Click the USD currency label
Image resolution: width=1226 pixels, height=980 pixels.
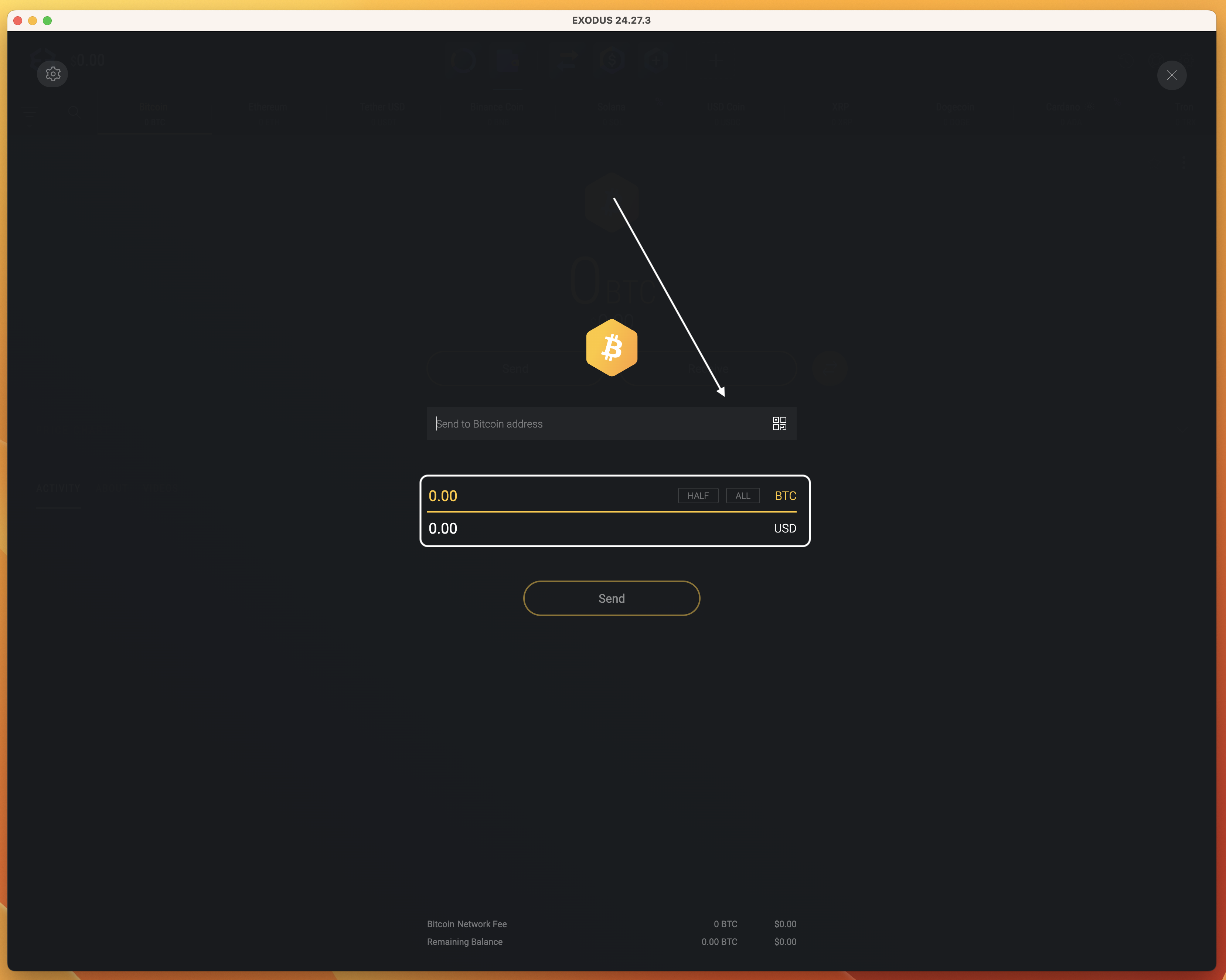(x=785, y=528)
